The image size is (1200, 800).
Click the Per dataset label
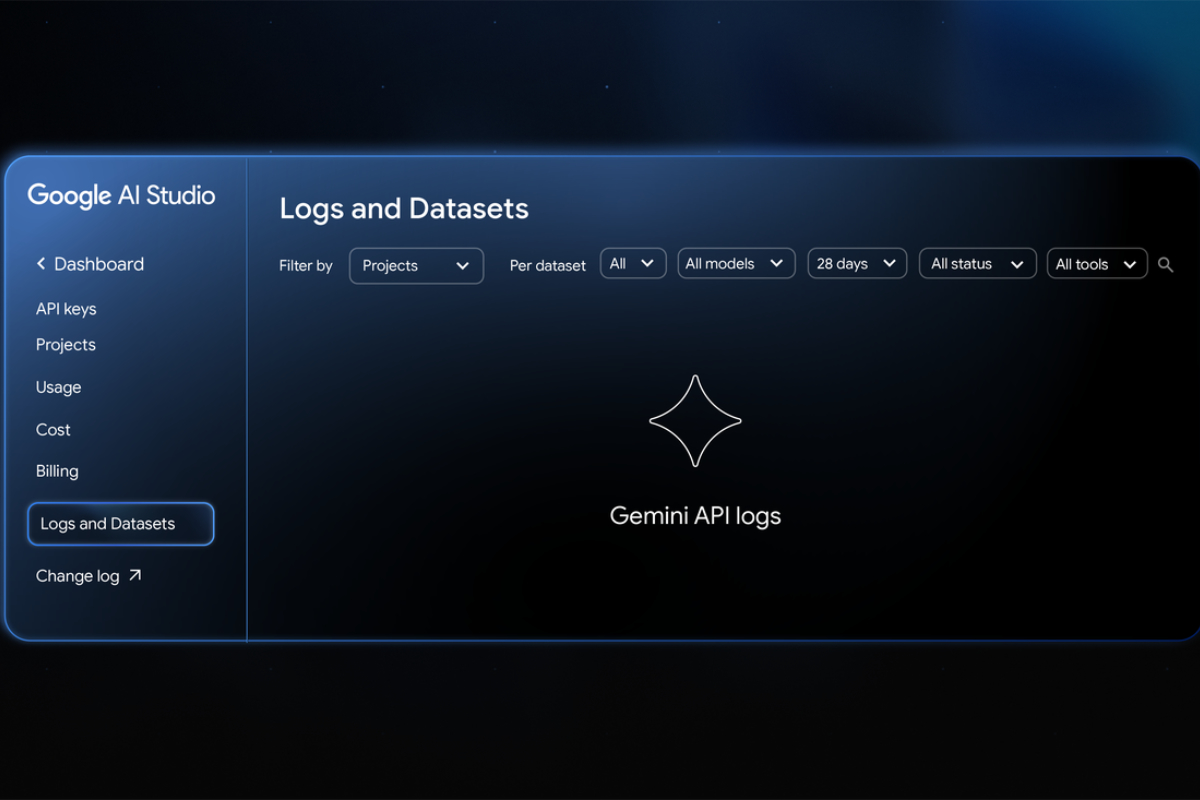tap(548, 266)
